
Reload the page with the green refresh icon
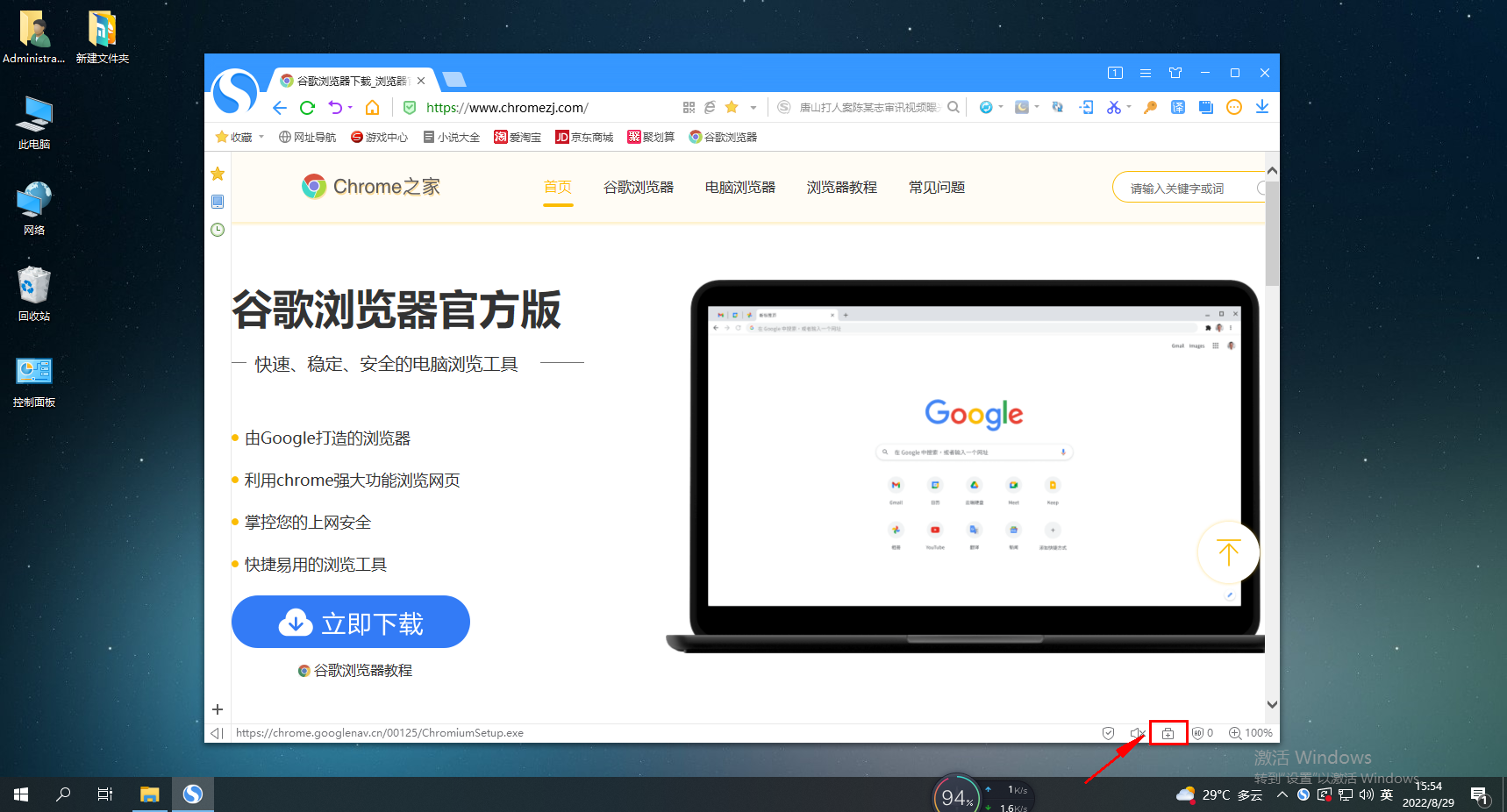pos(307,108)
